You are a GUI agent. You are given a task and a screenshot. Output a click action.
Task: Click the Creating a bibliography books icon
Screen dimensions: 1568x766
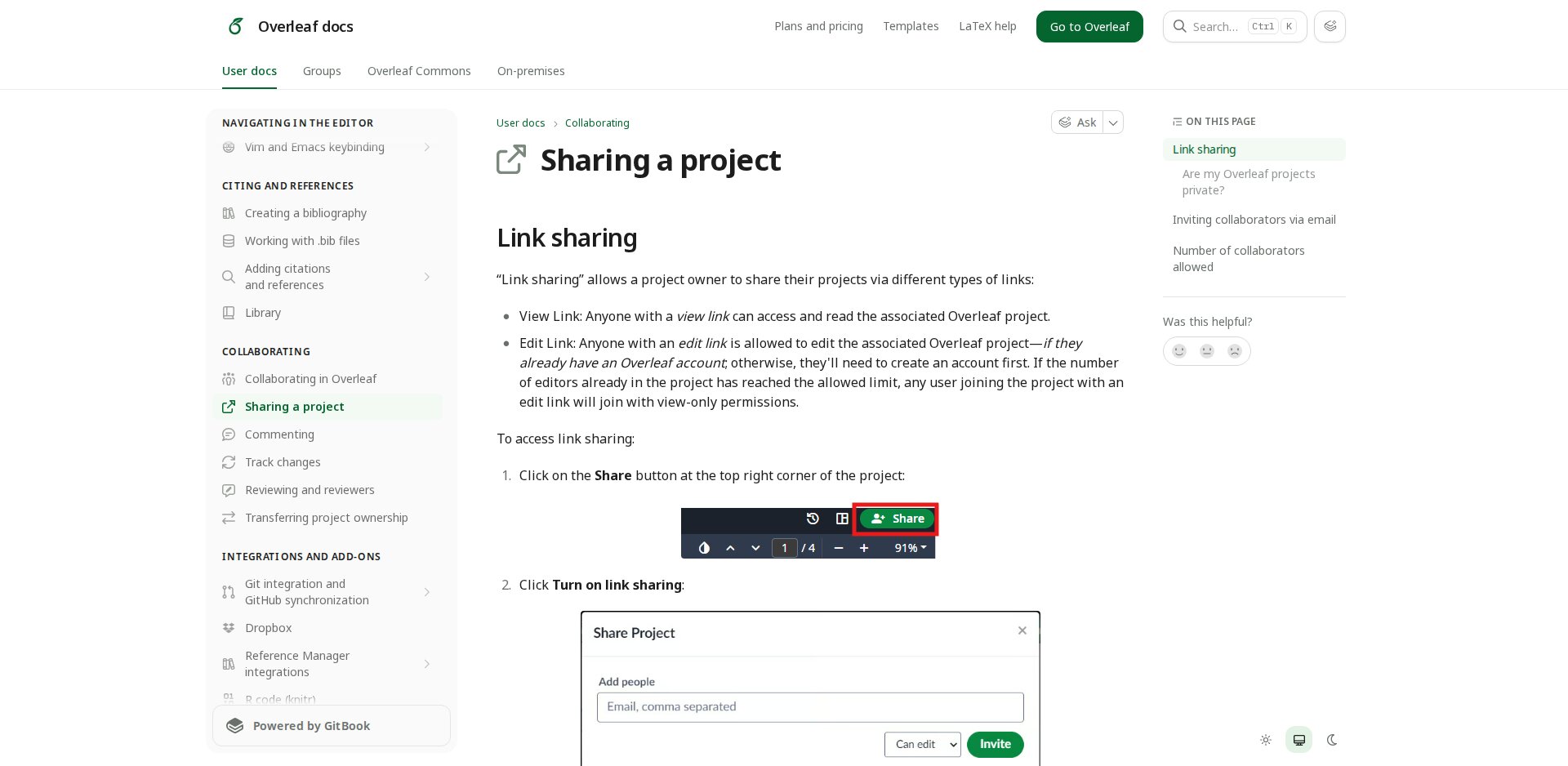229,213
